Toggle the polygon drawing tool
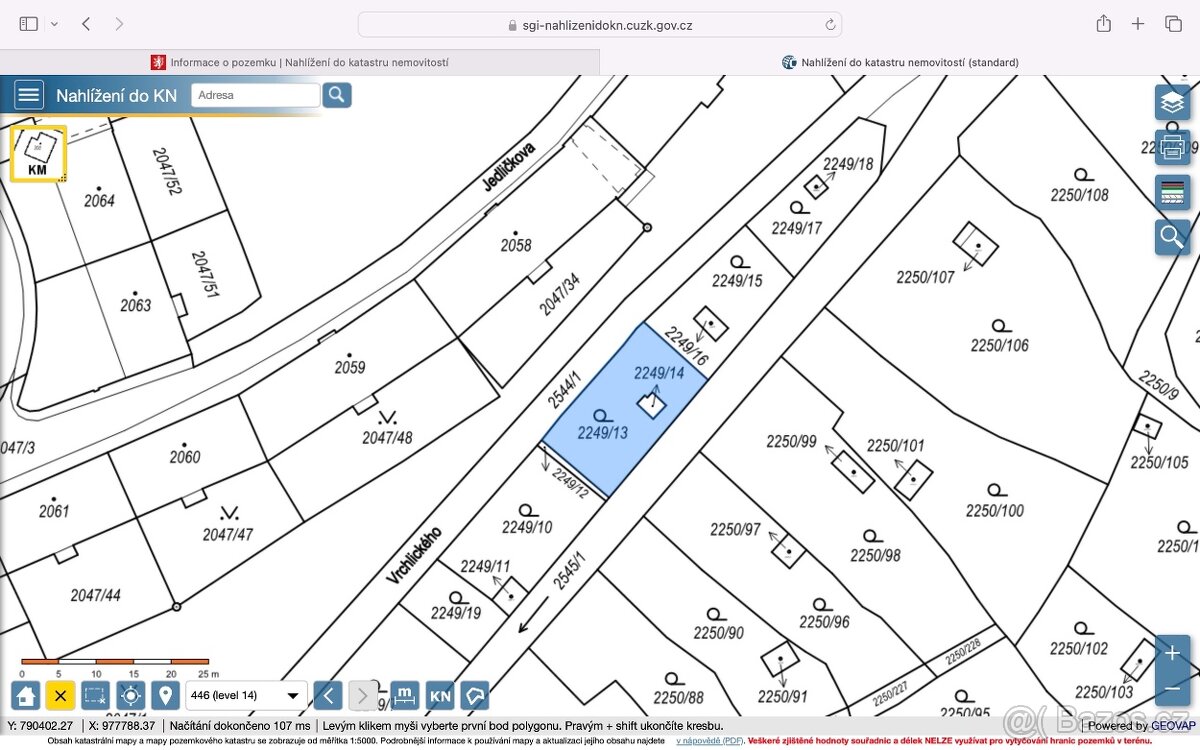 pos(475,694)
